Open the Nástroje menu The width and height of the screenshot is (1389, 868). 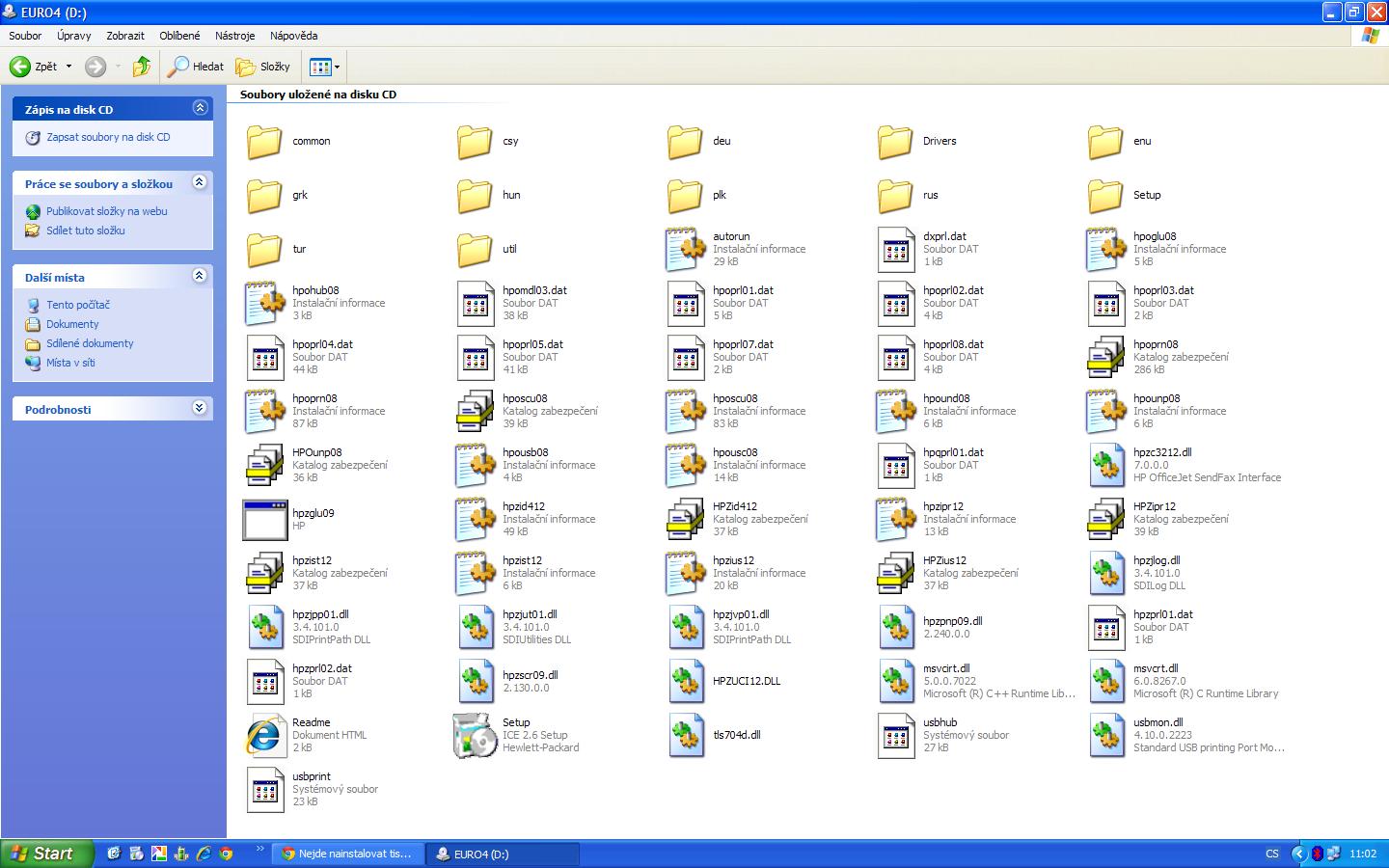pos(235,36)
